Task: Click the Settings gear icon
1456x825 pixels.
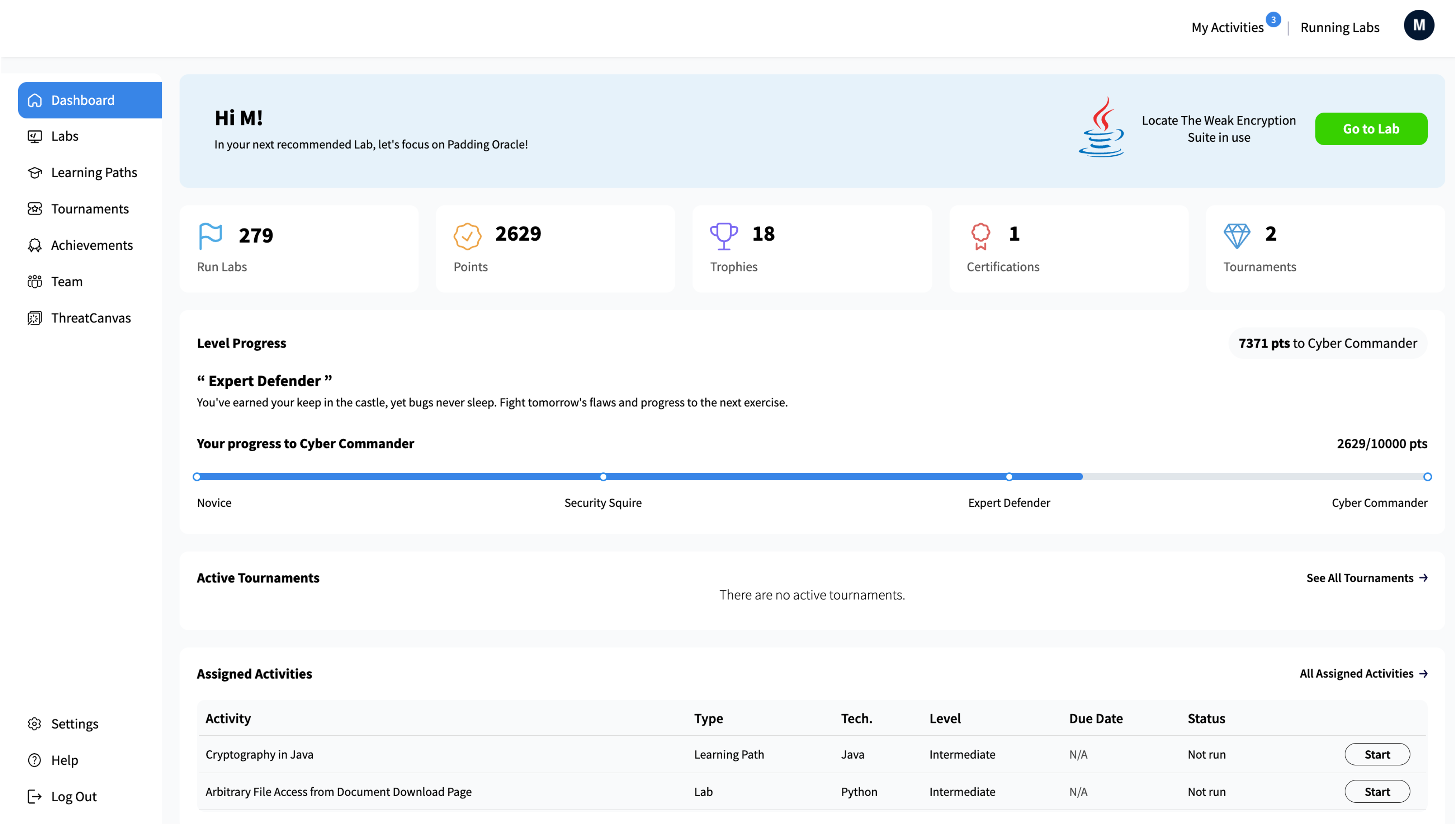Action: (34, 723)
